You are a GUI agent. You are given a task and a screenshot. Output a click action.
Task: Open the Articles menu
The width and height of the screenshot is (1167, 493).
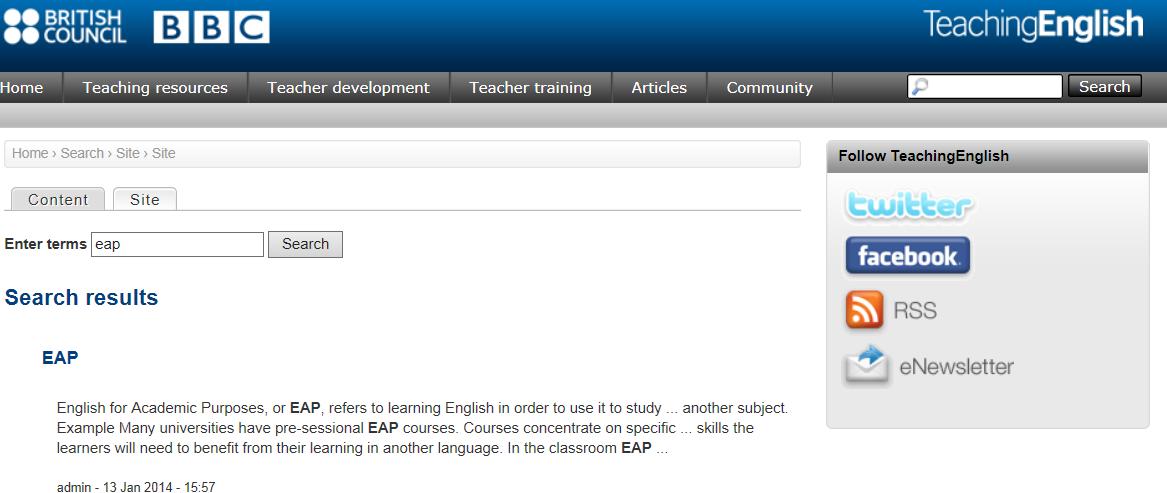pyautogui.click(x=659, y=88)
